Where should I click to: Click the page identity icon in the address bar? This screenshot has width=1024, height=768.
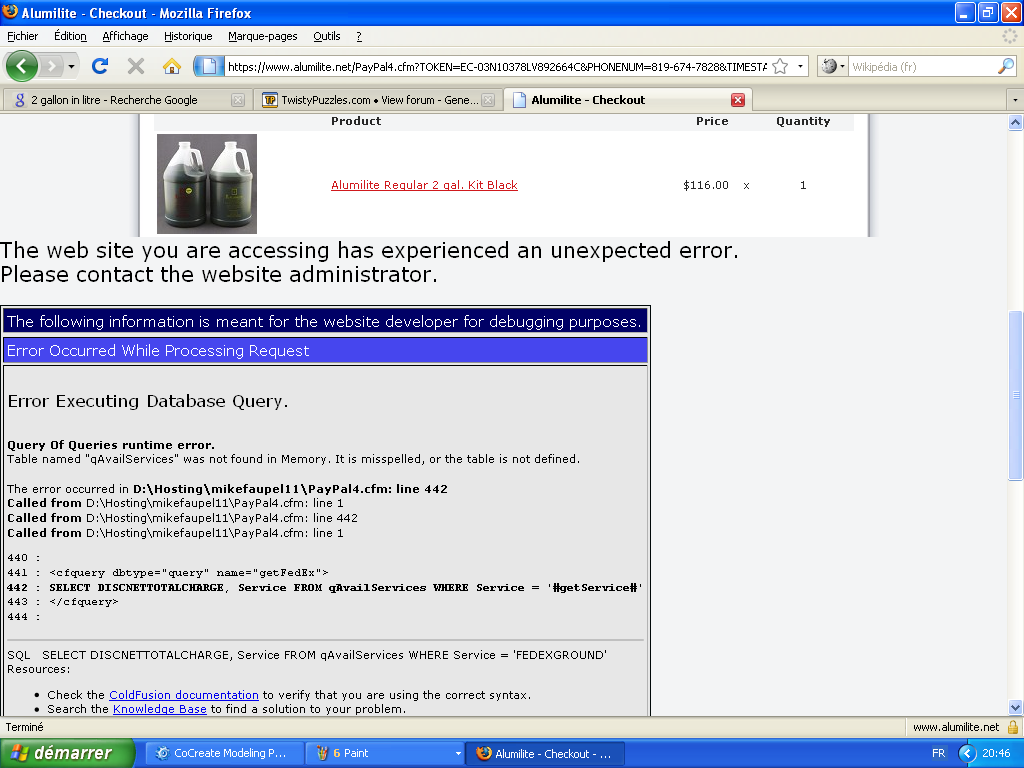point(209,66)
